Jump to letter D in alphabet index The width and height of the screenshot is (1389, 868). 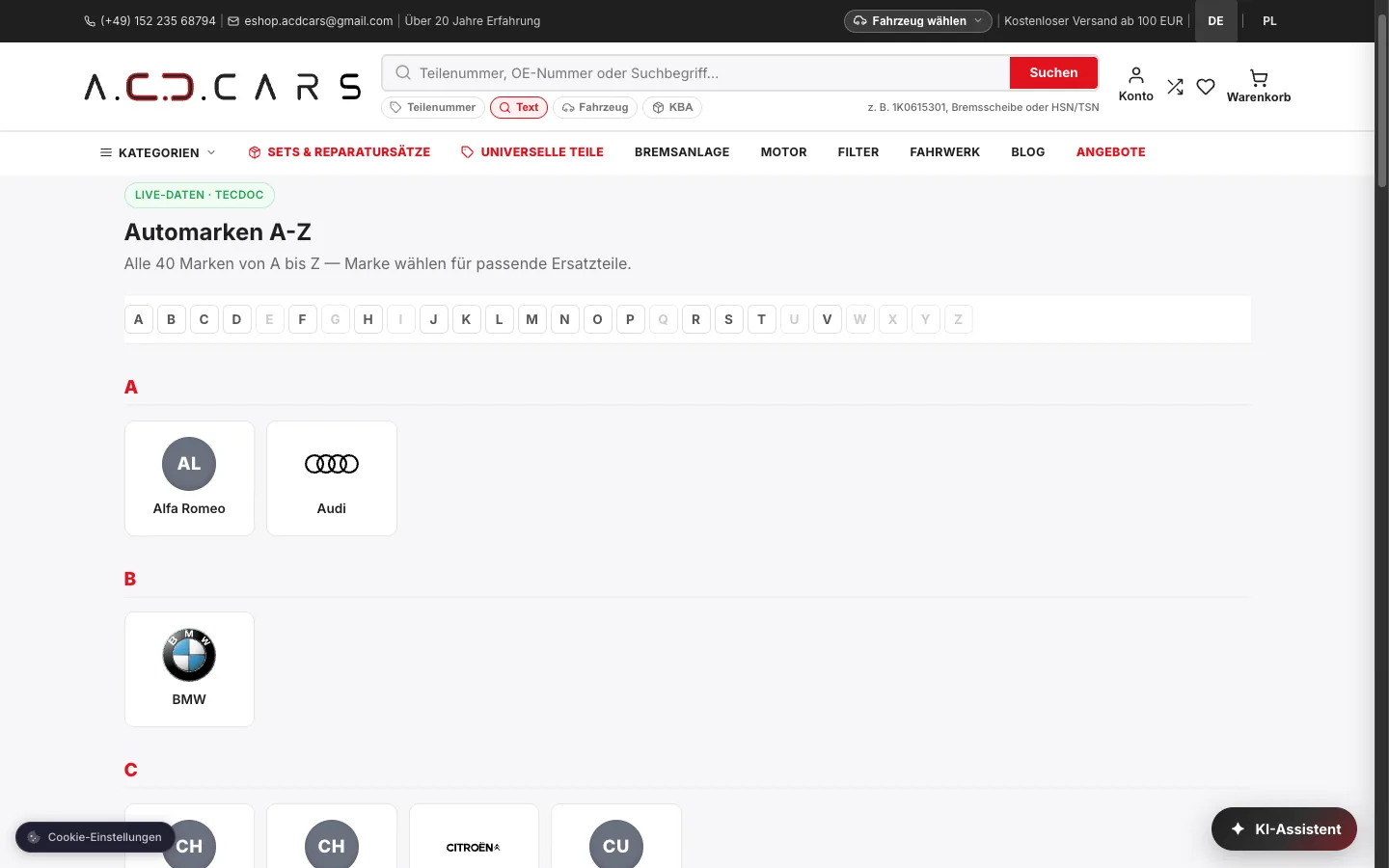237,319
